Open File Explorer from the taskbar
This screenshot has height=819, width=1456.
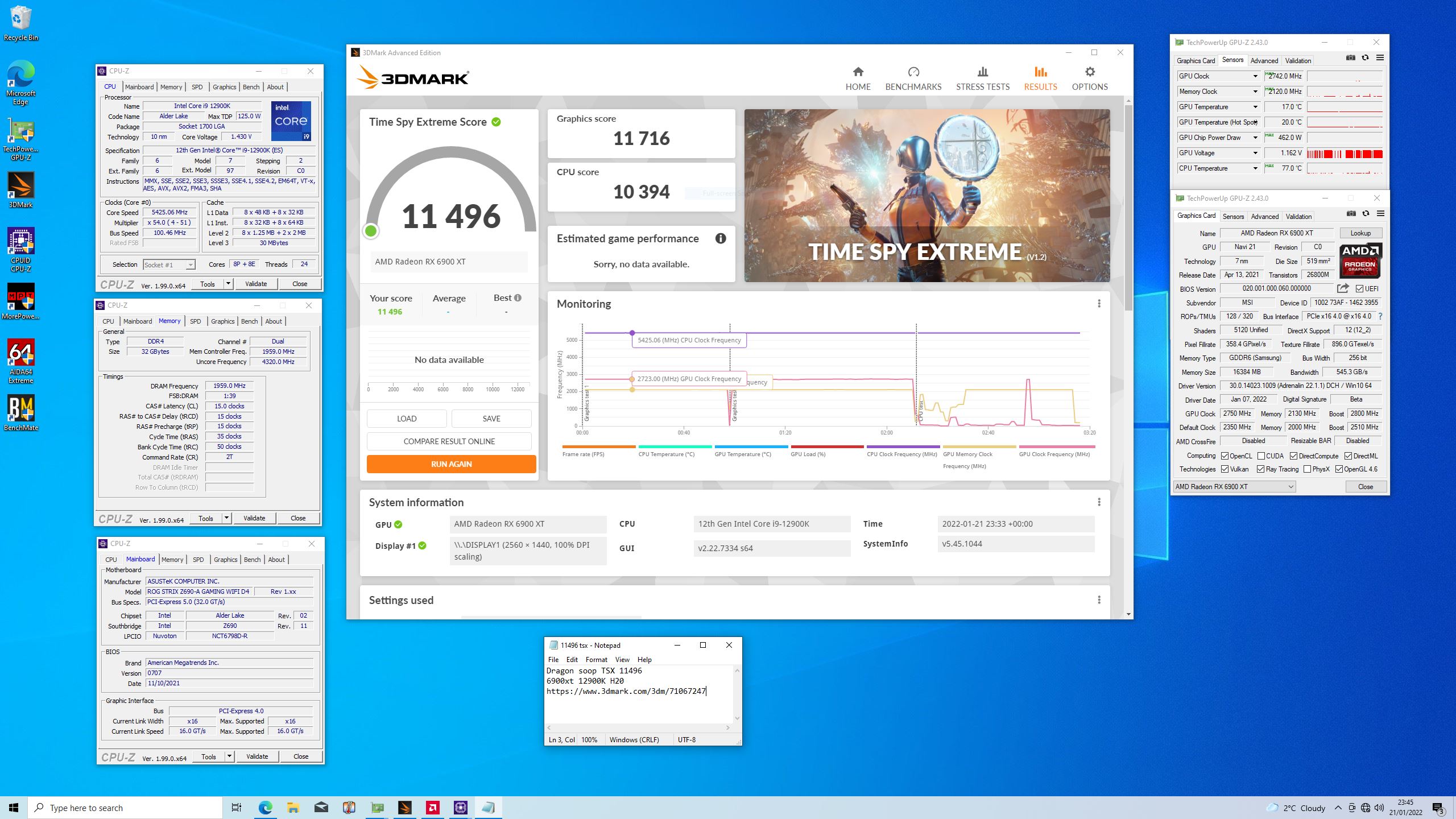tap(293, 808)
